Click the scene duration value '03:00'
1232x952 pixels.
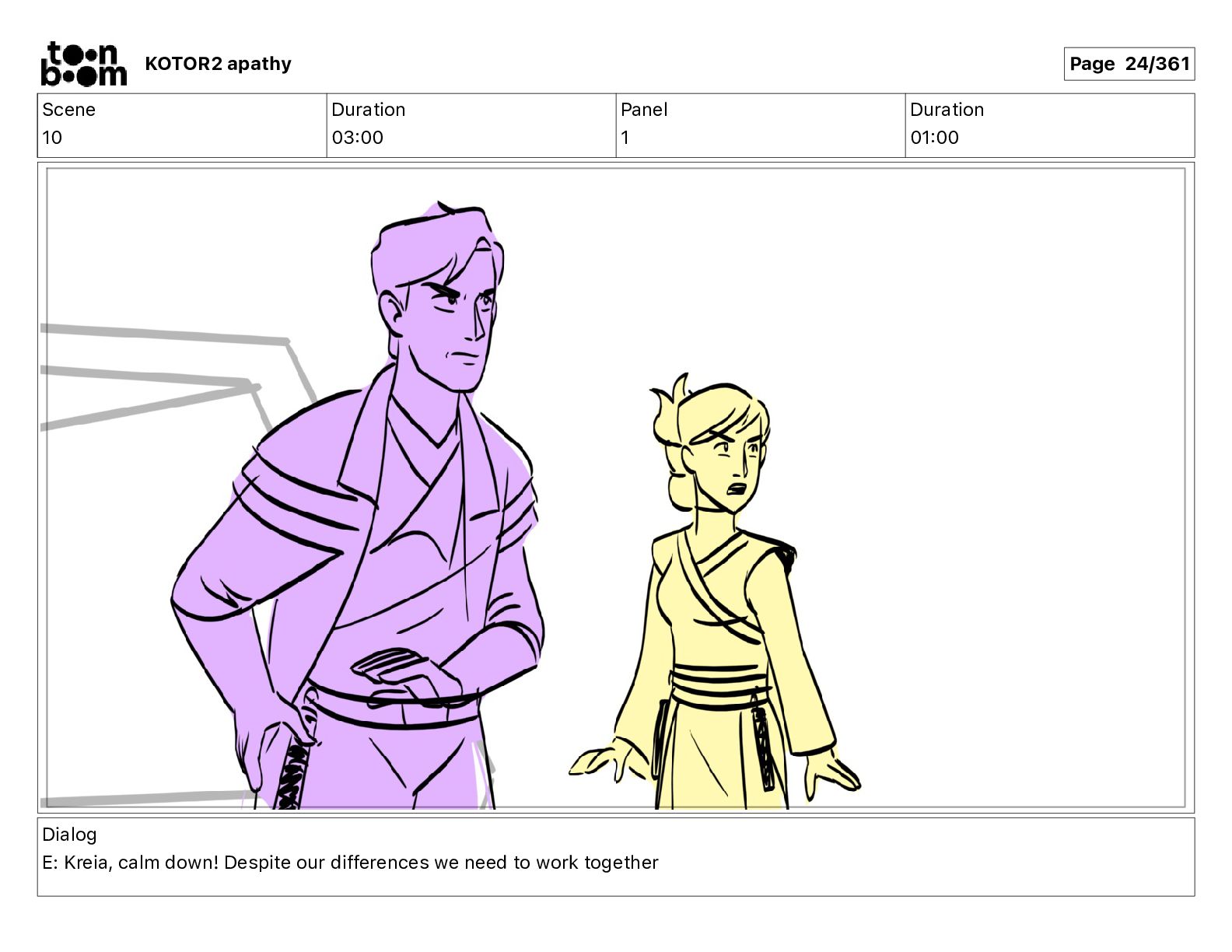pos(358,138)
